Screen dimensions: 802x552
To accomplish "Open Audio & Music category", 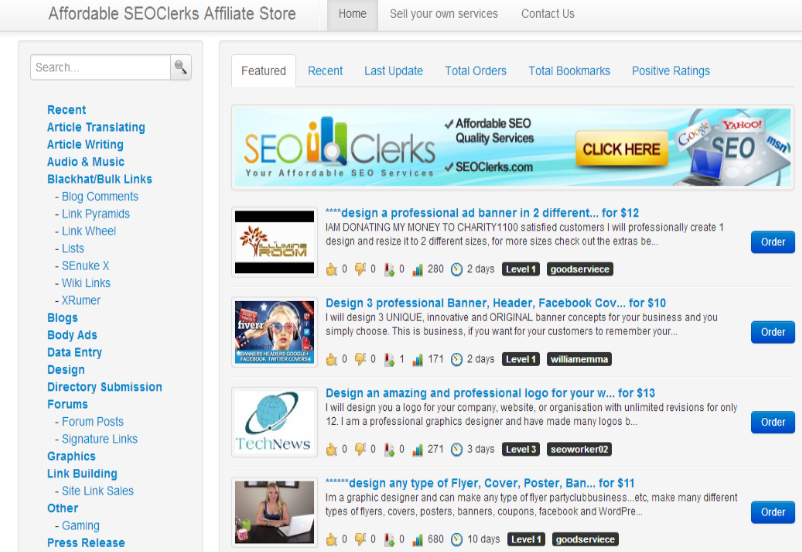I will pyautogui.click(x=86, y=162).
